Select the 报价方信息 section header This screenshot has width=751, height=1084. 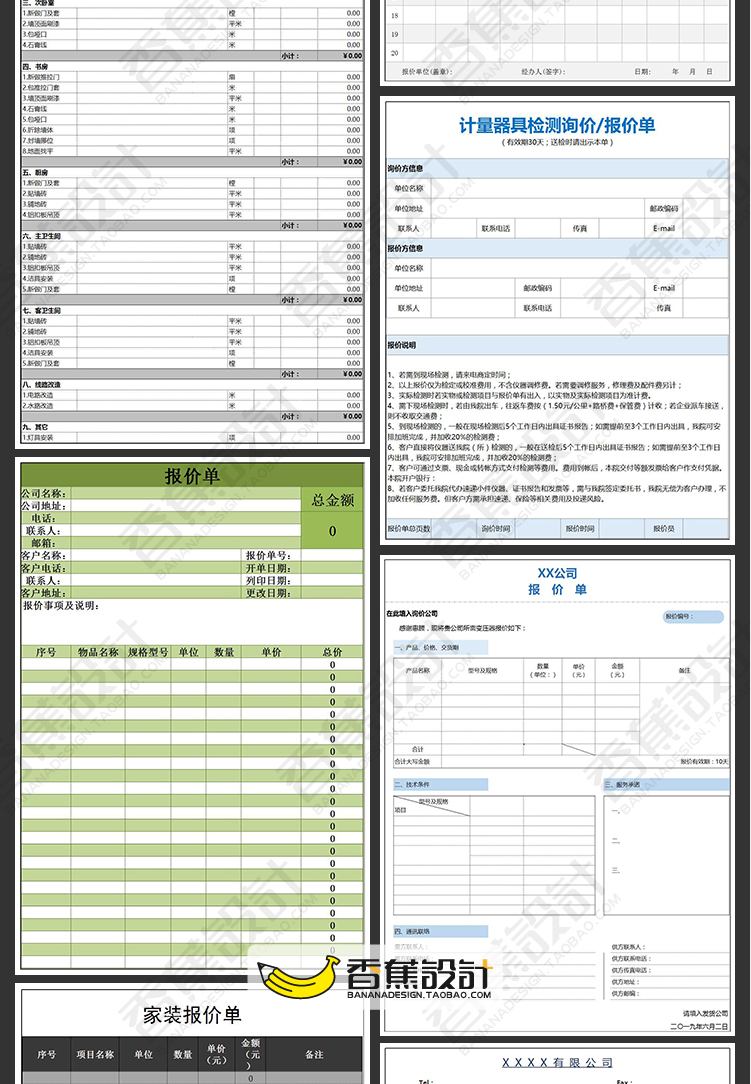click(405, 248)
